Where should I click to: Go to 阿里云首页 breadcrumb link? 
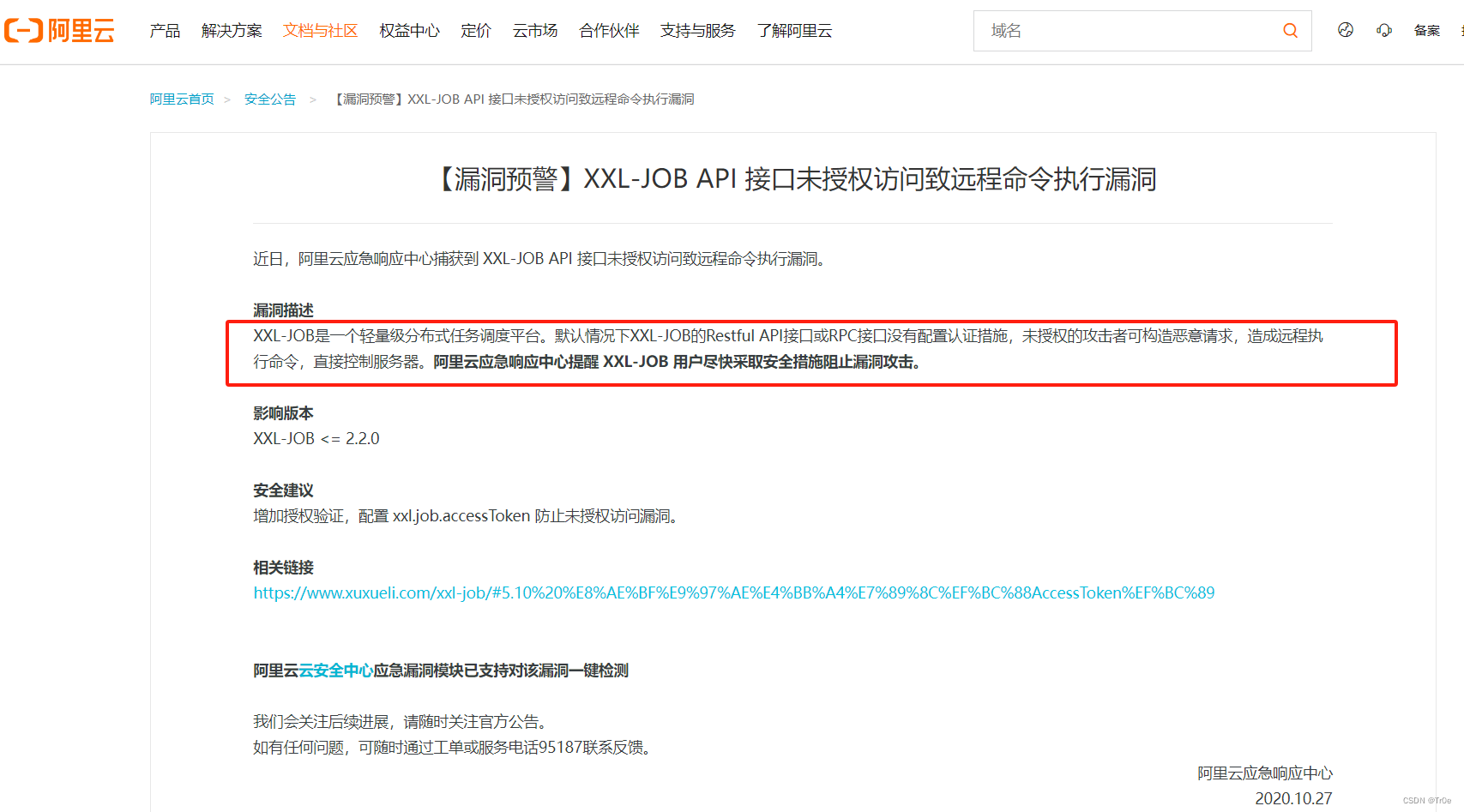pos(182,99)
